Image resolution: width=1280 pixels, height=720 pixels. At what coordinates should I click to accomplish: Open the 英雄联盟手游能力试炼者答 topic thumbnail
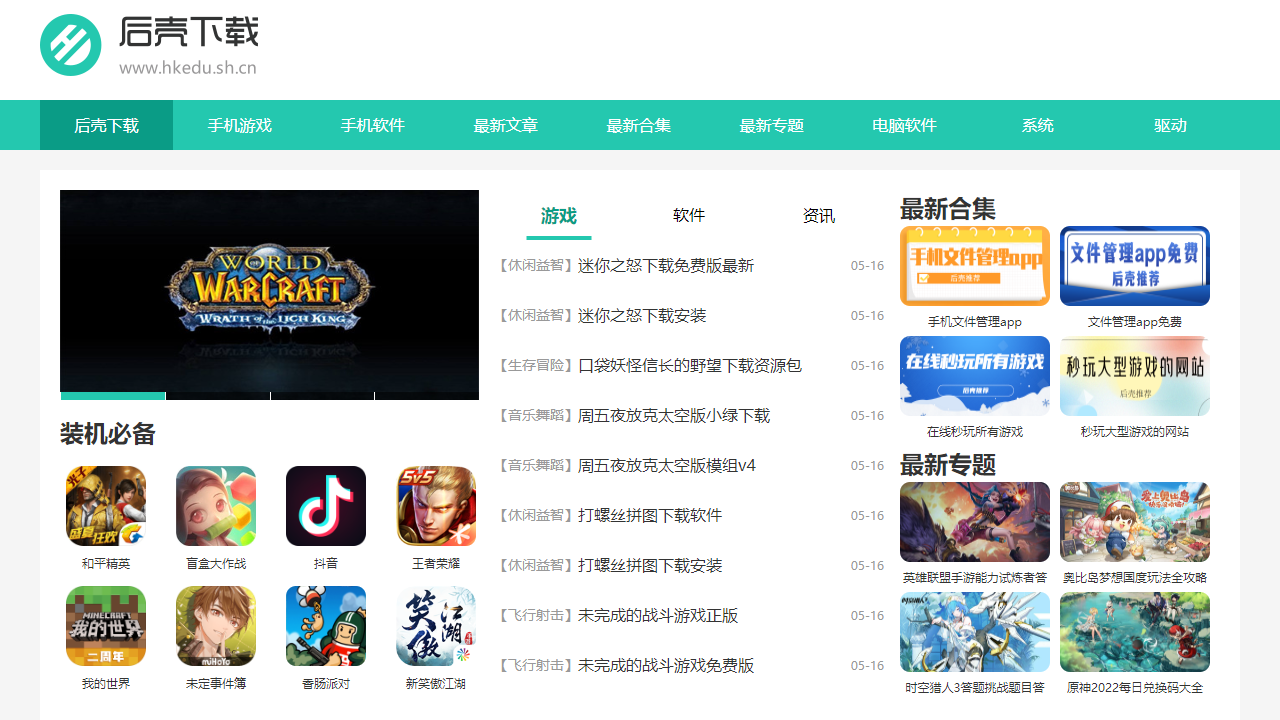975,522
